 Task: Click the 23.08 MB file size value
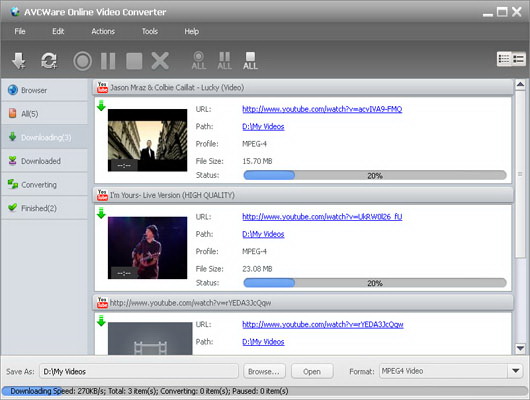[257, 269]
